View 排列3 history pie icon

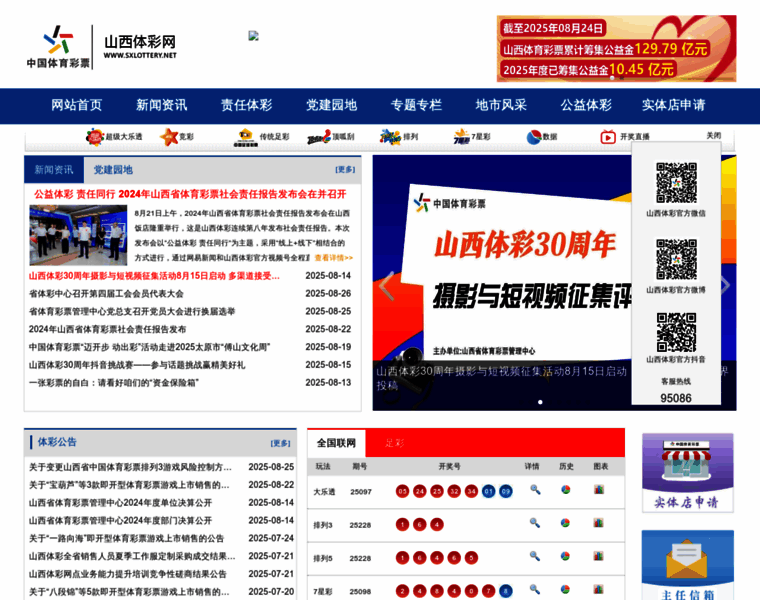(565, 522)
